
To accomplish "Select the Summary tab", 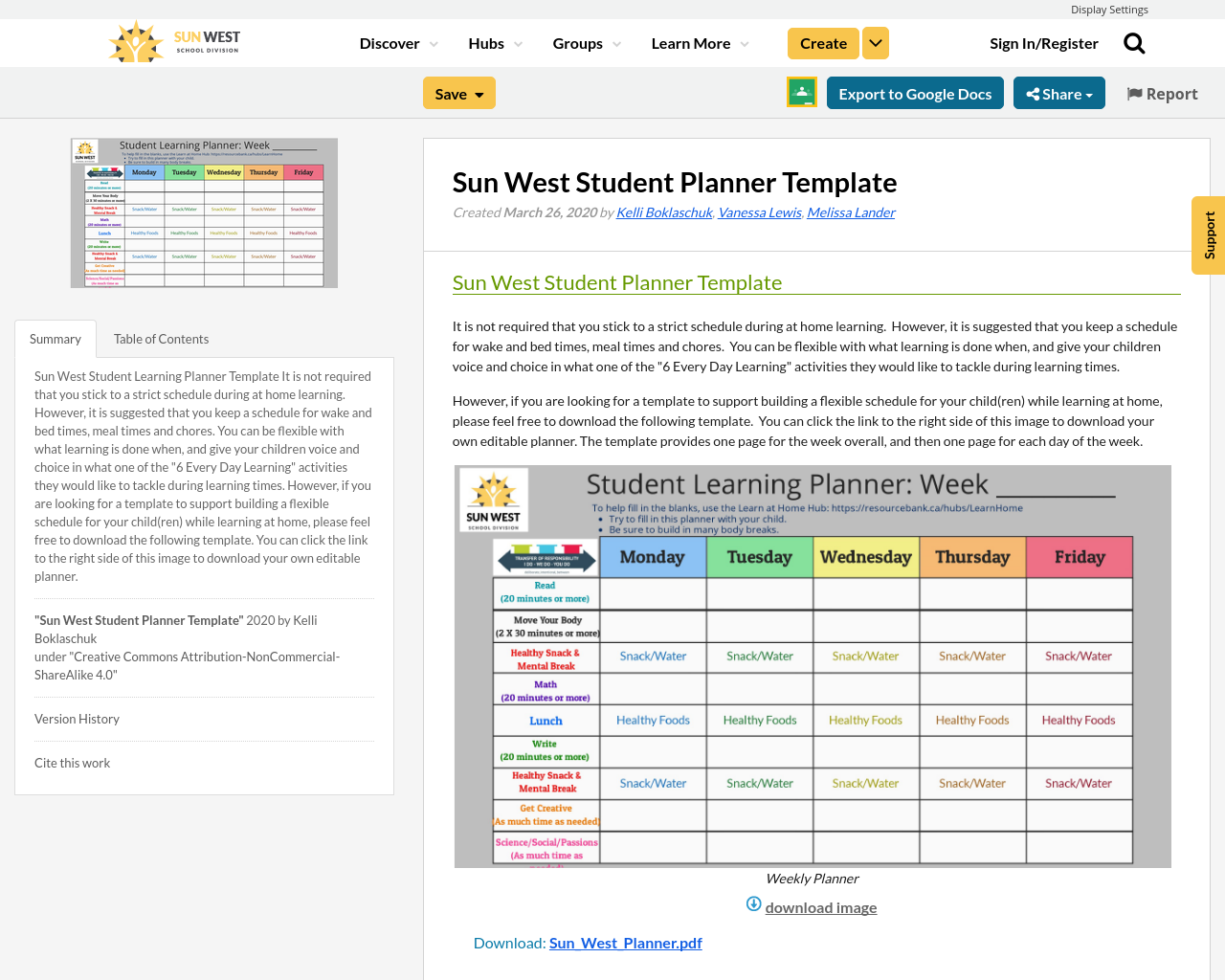I will (55, 337).
